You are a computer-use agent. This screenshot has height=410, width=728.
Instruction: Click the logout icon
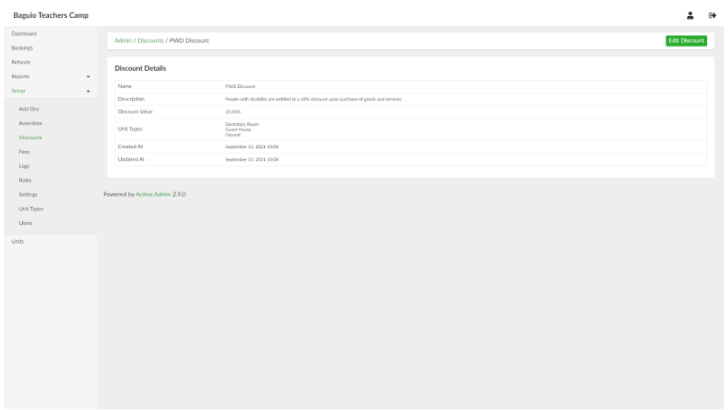pyautogui.click(x=713, y=14)
